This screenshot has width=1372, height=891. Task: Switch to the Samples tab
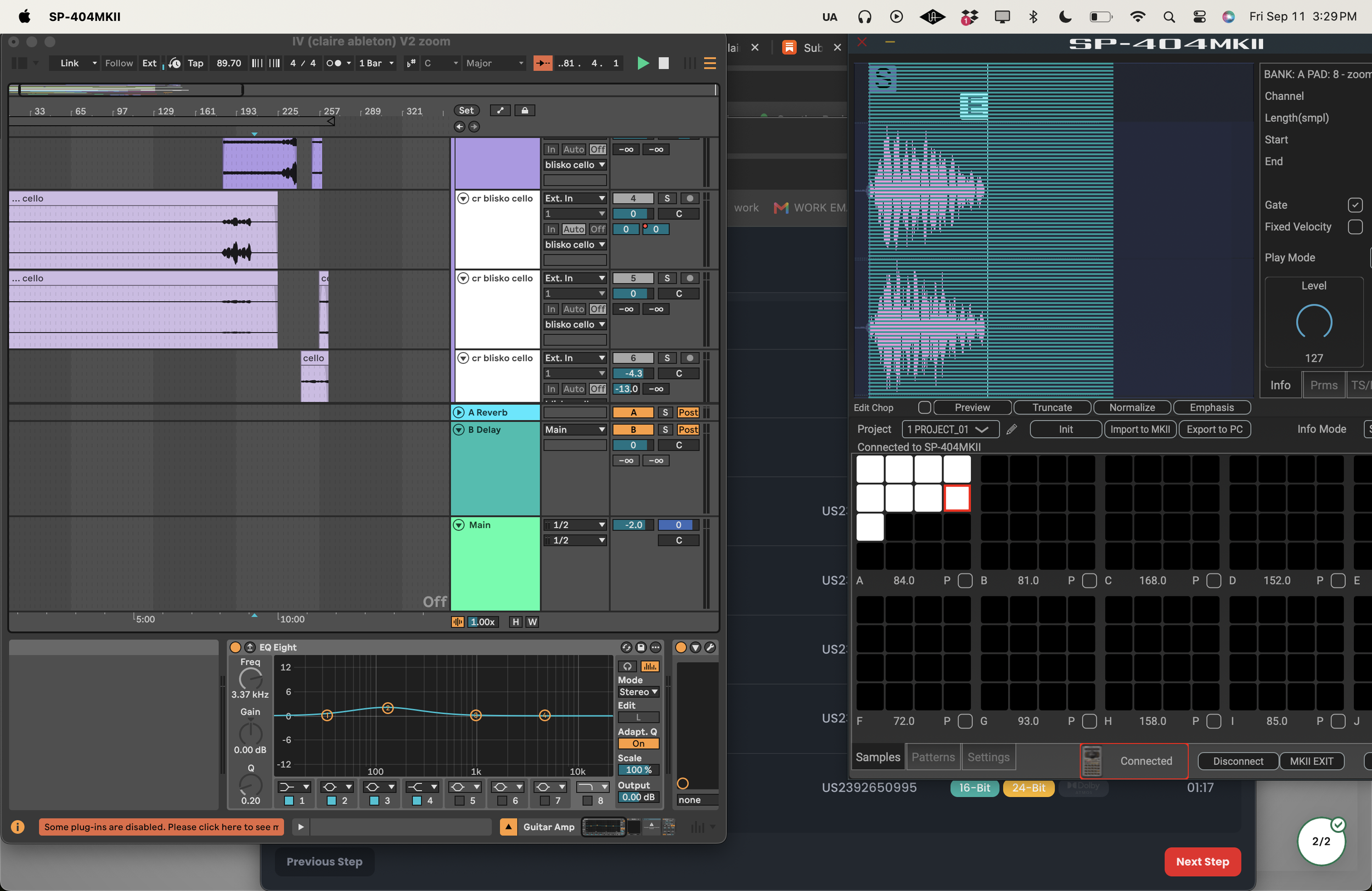[x=878, y=757]
